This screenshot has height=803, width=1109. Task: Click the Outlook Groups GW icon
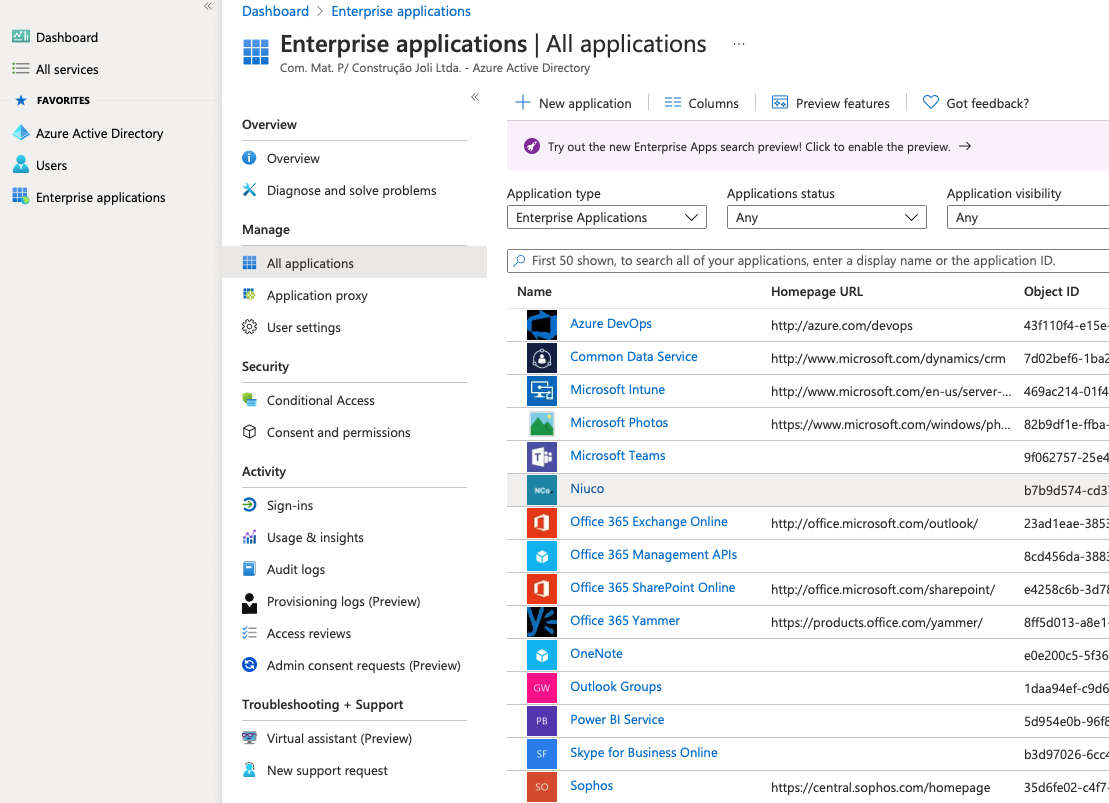pyautogui.click(x=542, y=688)
